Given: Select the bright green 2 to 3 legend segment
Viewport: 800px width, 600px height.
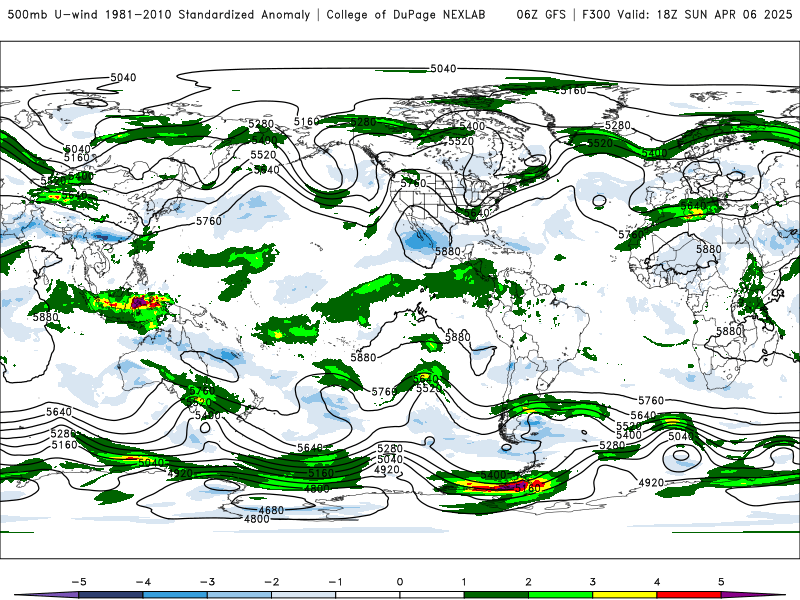Looking at the screenshot, I should click(561, 595).
